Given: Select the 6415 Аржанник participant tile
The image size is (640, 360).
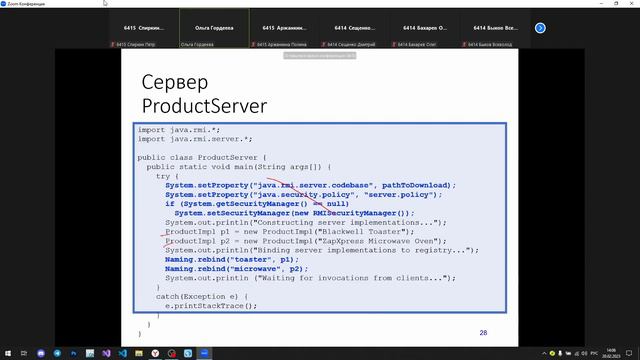Looking at the screenshot, I should [284, 28].
